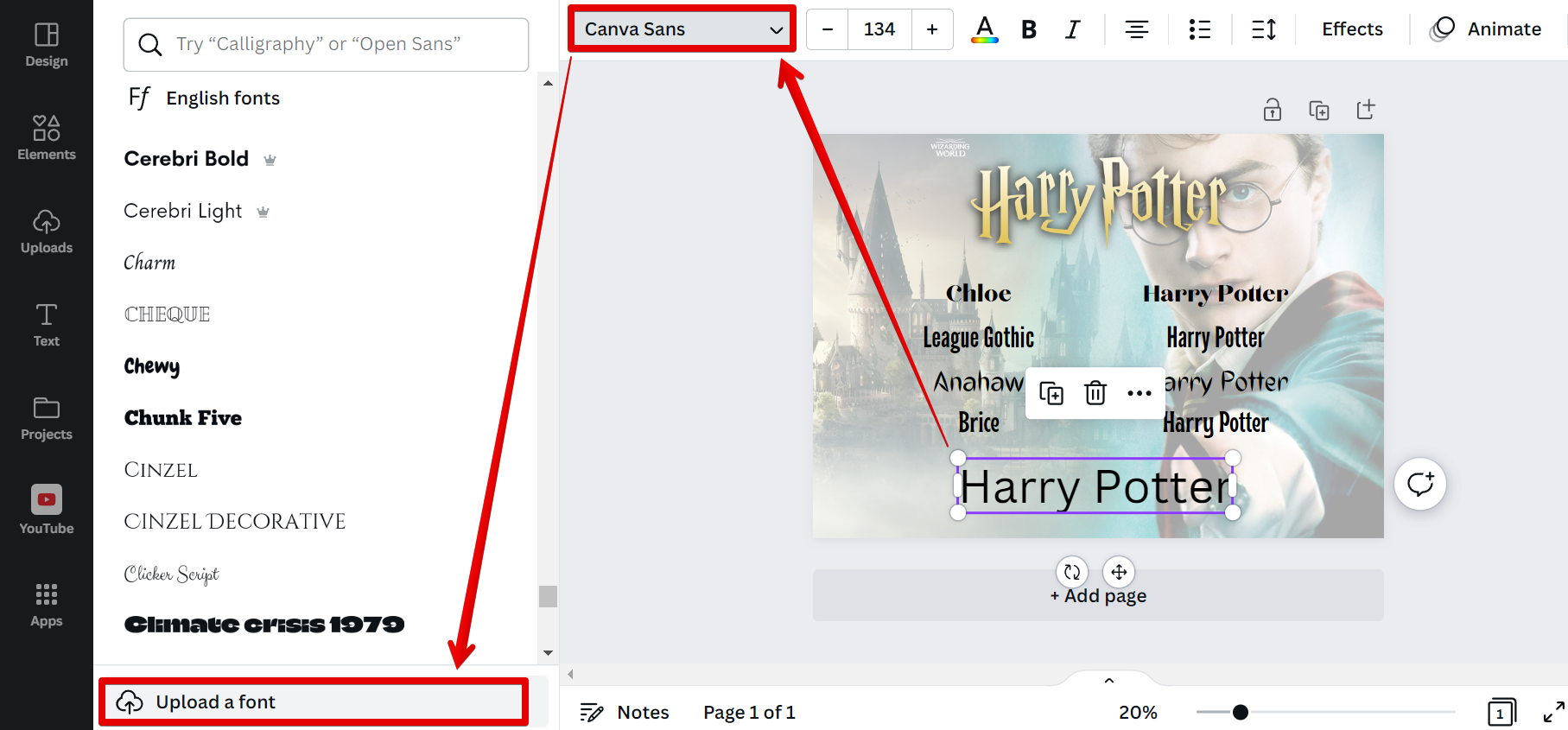The height and width of the screenshot is (730, 1568).
Task: Open the grid view page icon
Action: click(1501, 712)
